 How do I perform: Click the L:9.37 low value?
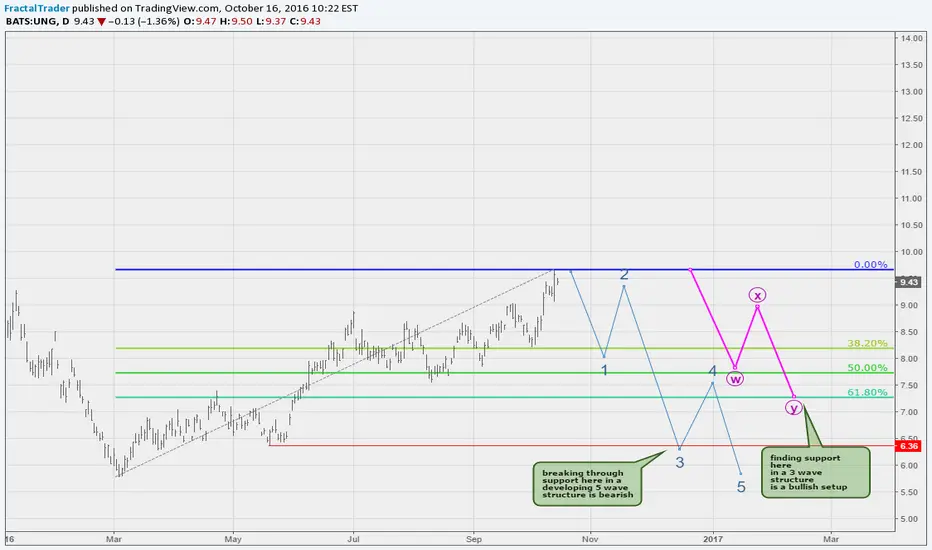(x=271, y=21)
